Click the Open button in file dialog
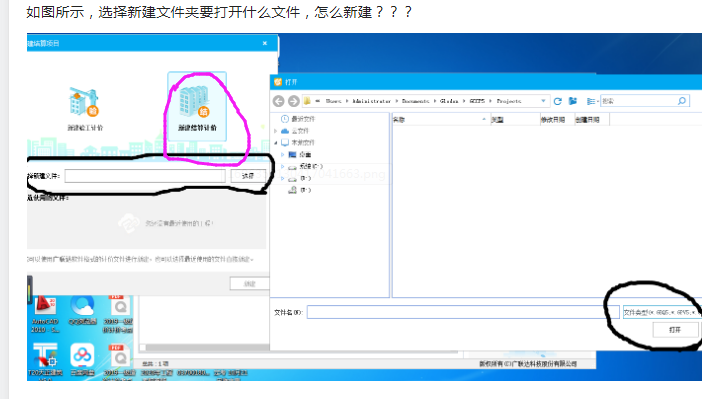717x399 pixels. click(675, 330)
